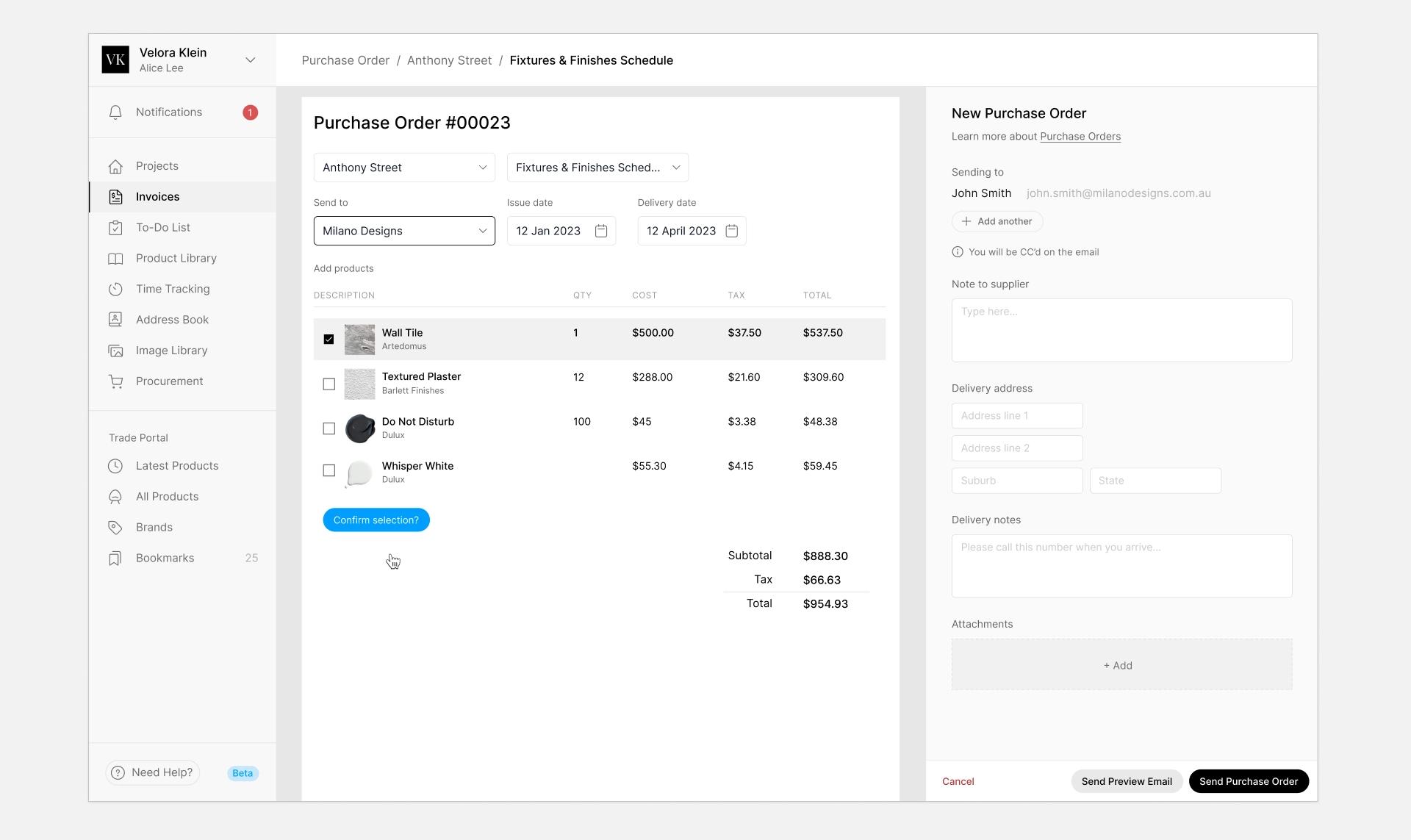Image resolution: width=1411 pixels, height=840 pixels.
Task: Open the Anthony Street project dropdown
Action: (404, 168)
